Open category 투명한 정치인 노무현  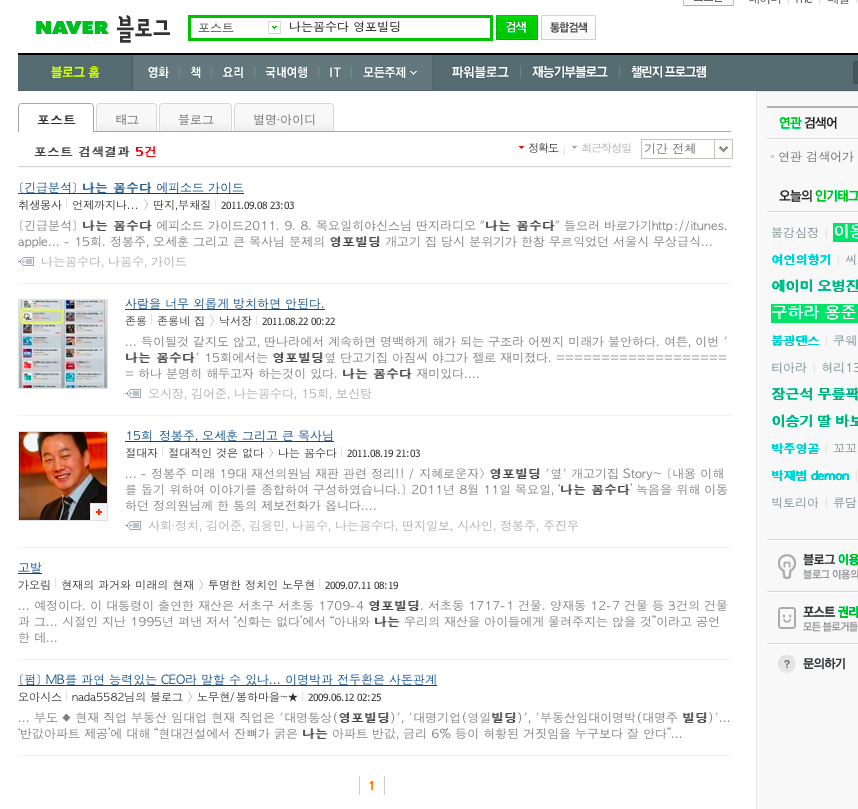point(261,585)
